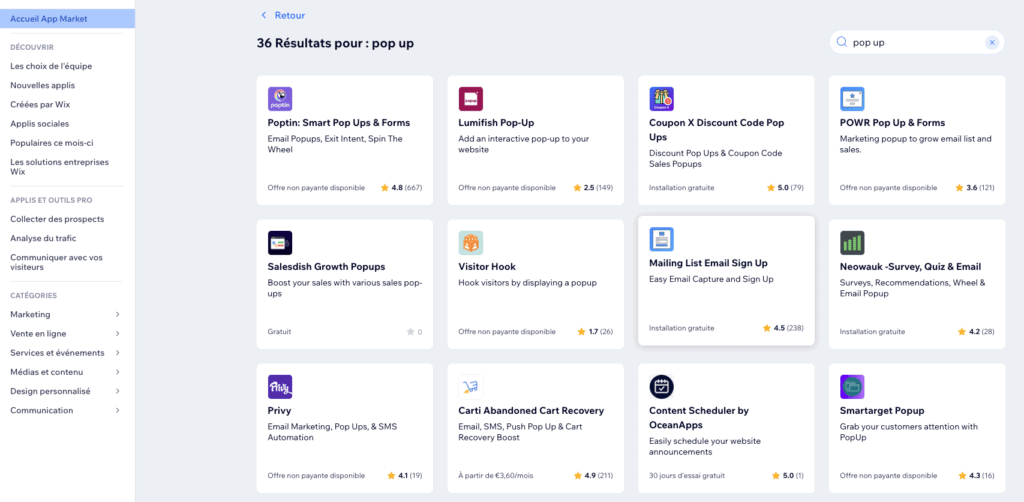Open the Smartarget Popup app icon
This screenshot has height=502, width=1024.
click(852, 387)
